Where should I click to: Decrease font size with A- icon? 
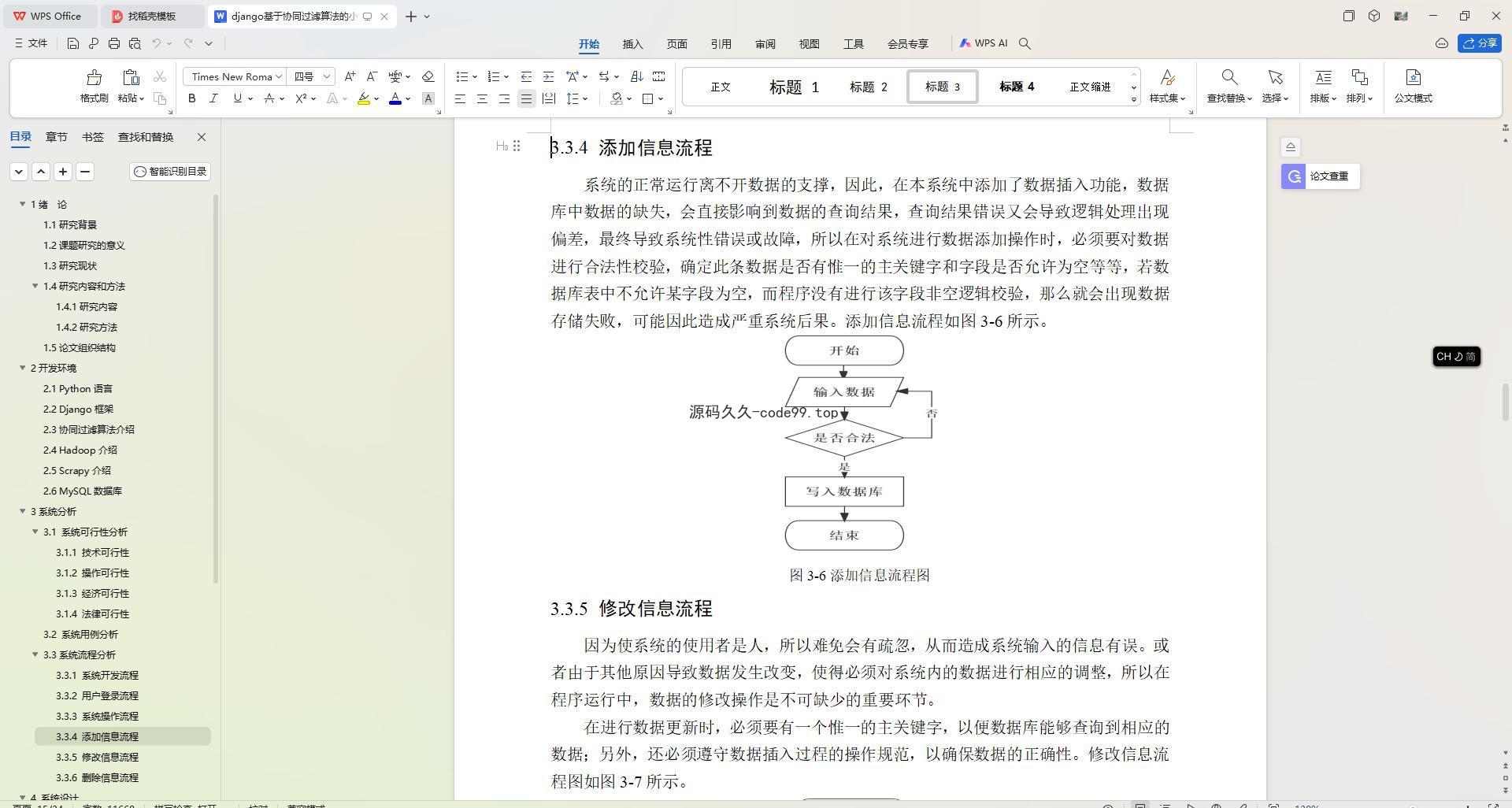point(372,76)
